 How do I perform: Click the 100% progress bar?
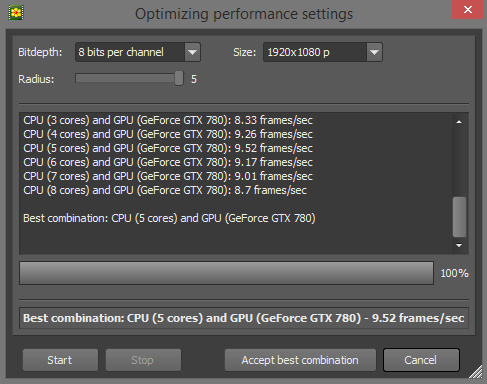click(x=226, y=273)
